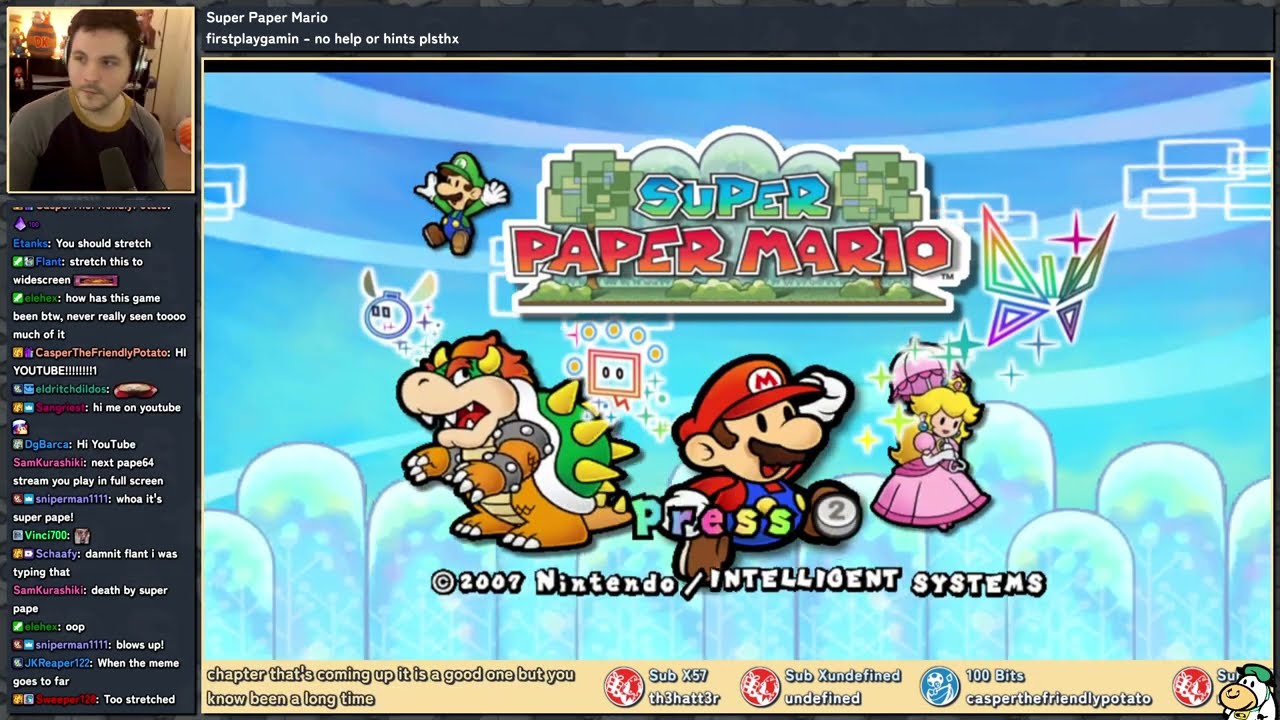Click the badge beside DgBarca's name

[x=18, y=444]
